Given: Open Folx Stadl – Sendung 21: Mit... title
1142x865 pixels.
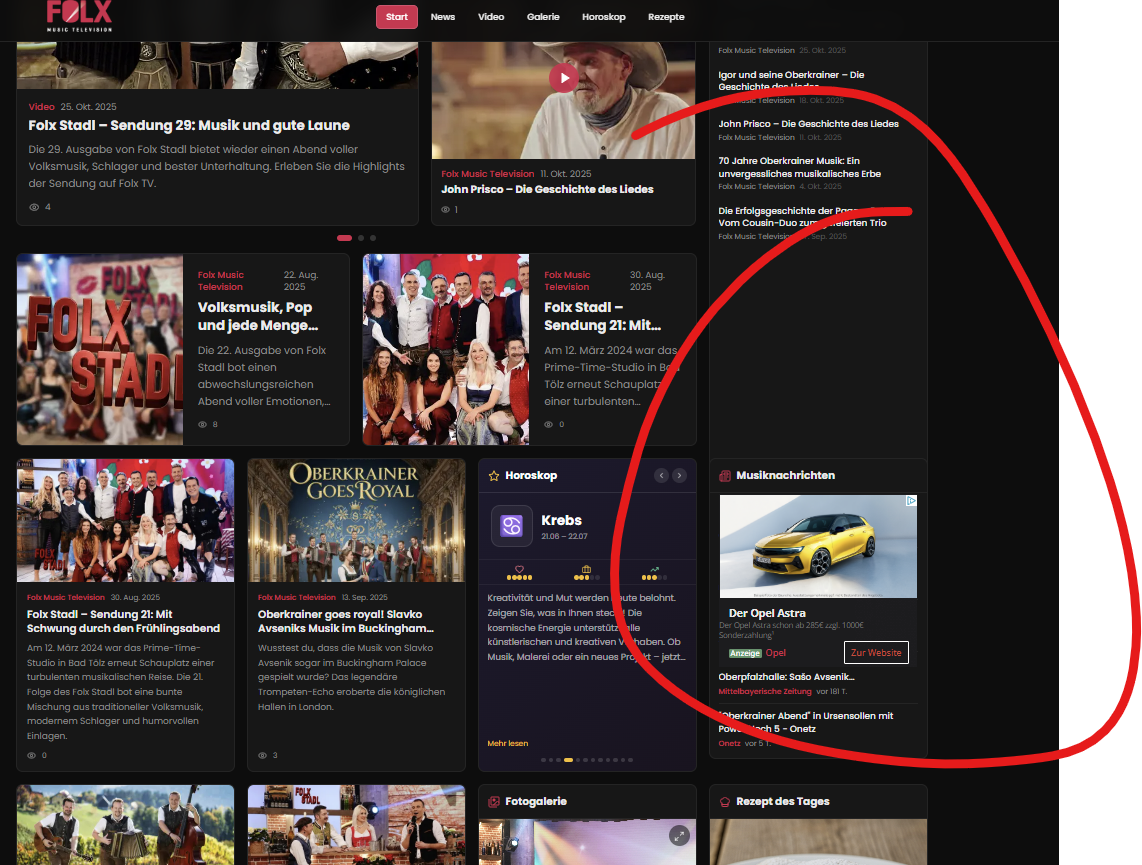Looking at the screenshot, I should [x=602, y=316].
